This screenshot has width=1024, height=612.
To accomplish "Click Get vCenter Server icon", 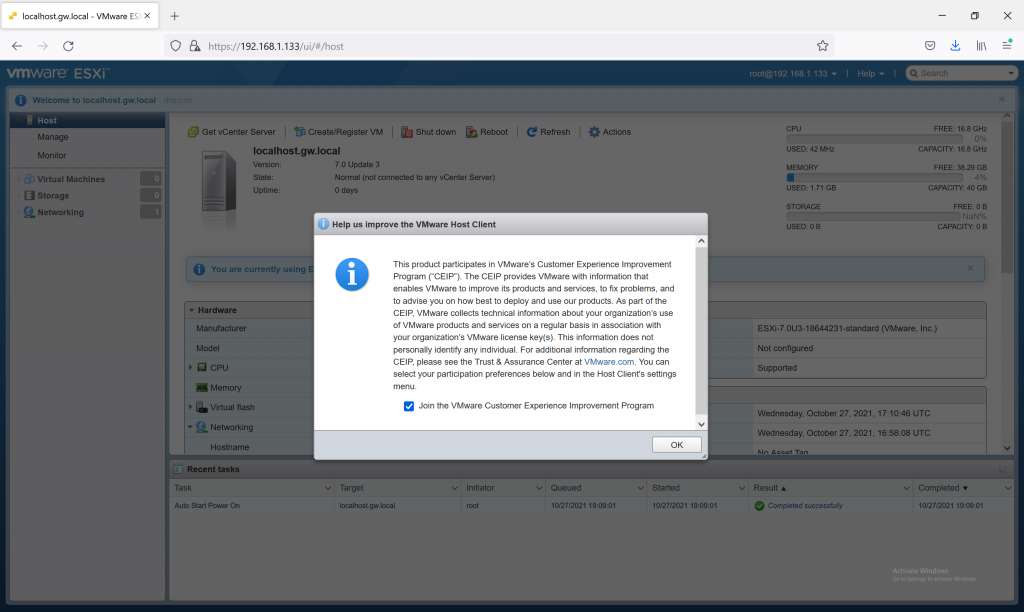I will [x=193, y=132].
